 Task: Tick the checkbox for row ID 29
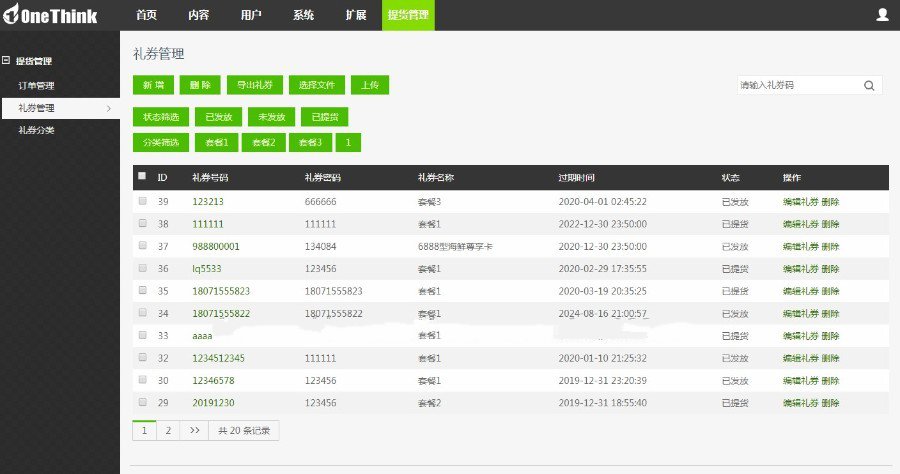pos(142,402)
